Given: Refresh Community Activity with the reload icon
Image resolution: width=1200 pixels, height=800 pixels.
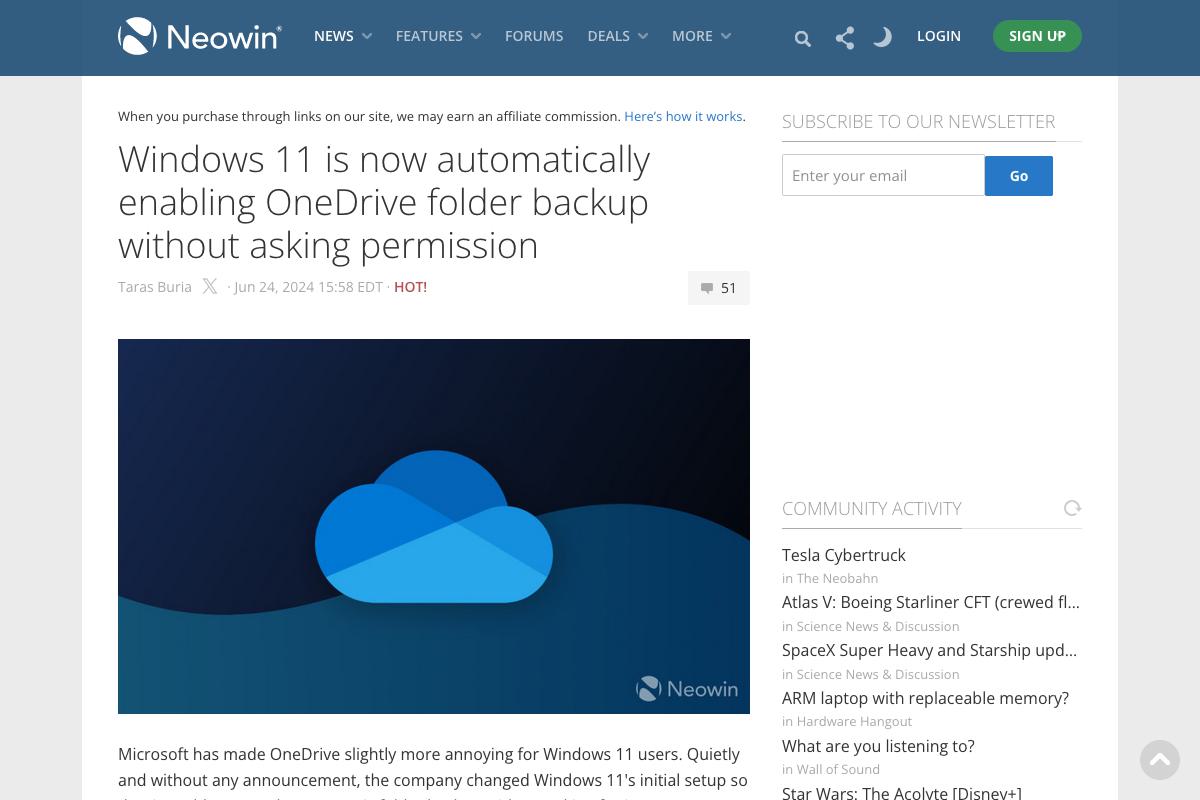Looking at the screenshot, I should [x=1072, y=508].
